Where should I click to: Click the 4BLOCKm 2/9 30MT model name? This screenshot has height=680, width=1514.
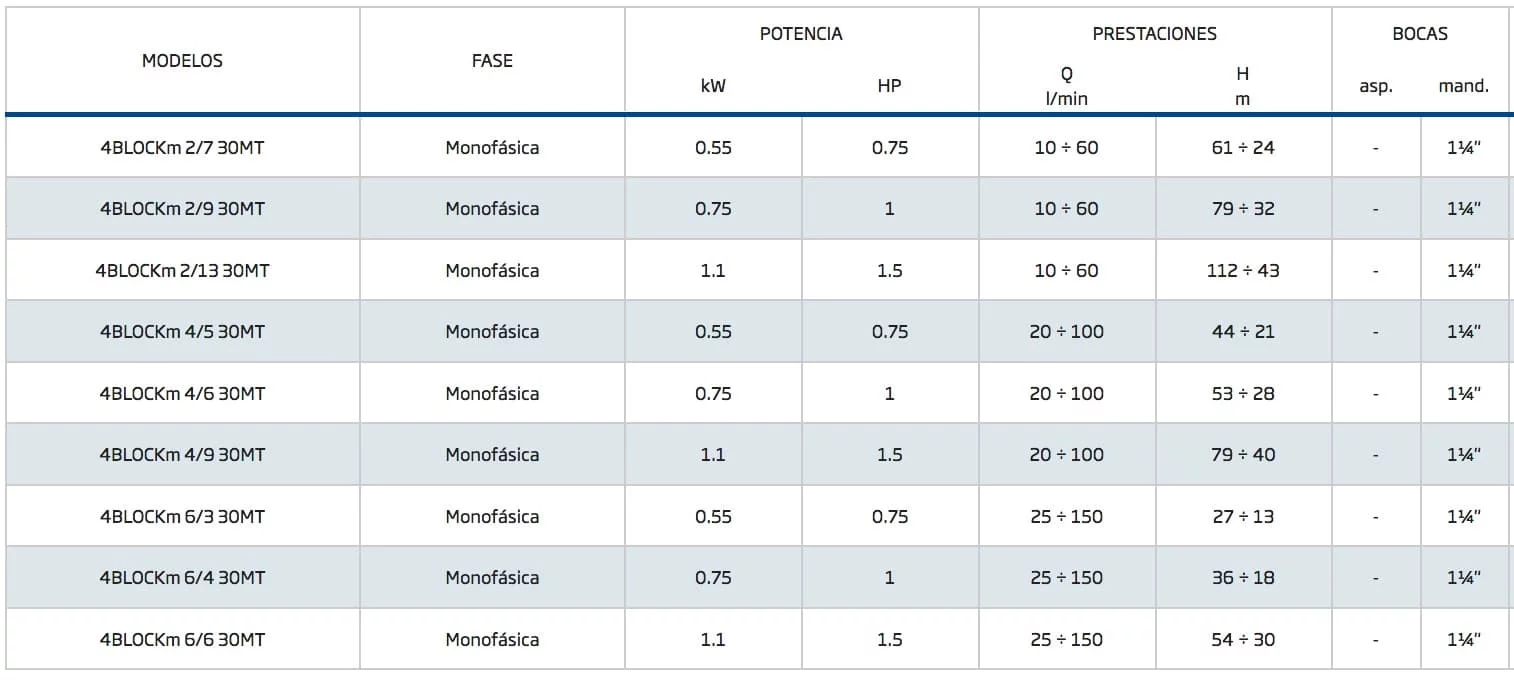coord(182,209)
